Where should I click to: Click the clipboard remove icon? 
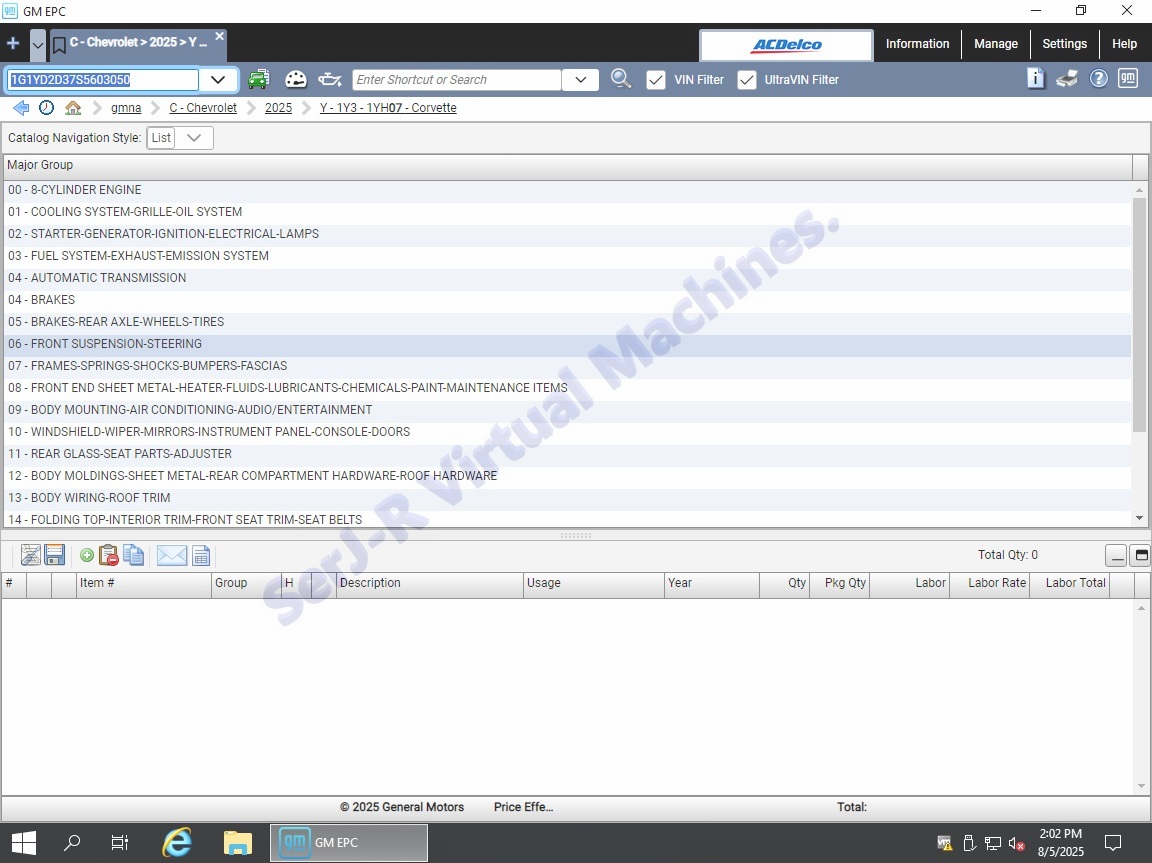pos(109,555)
